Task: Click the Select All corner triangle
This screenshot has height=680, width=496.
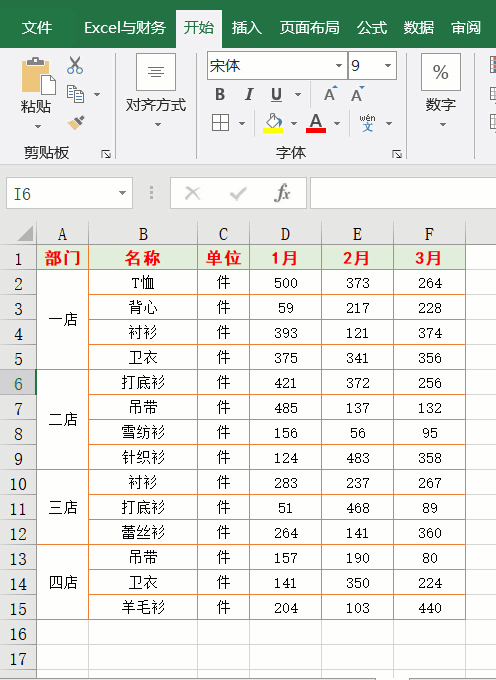Action: [x=26, y=233]
